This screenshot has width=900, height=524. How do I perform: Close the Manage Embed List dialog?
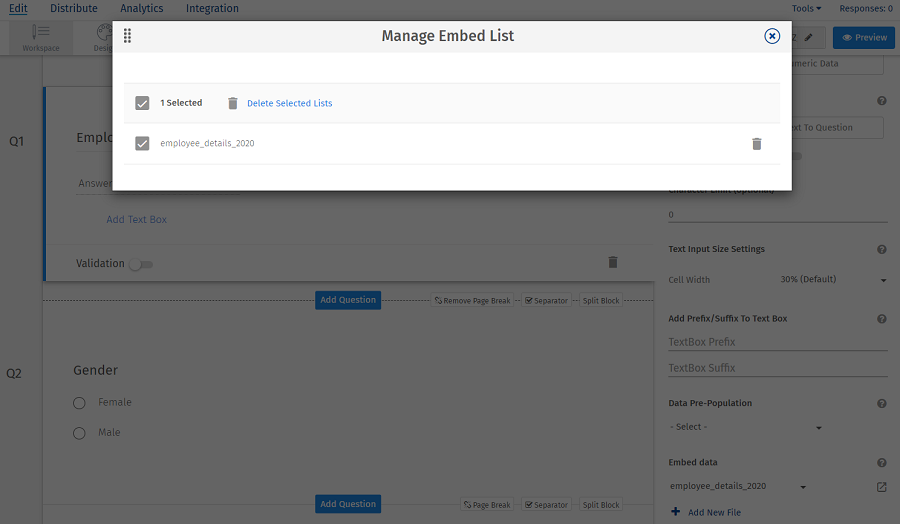pyautogui.click(x=772, y=36)
